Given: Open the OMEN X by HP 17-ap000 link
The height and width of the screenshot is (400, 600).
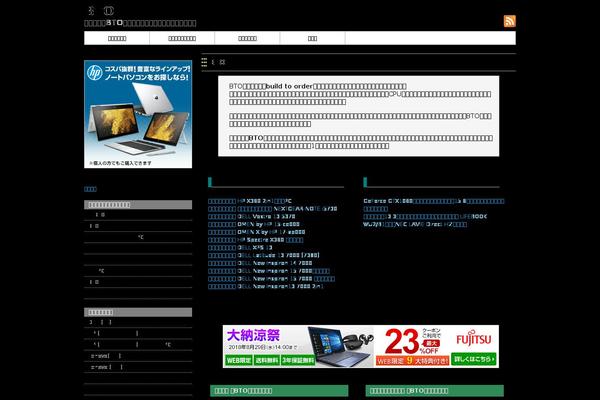Looking at the screenshot, I should [257, 232].
